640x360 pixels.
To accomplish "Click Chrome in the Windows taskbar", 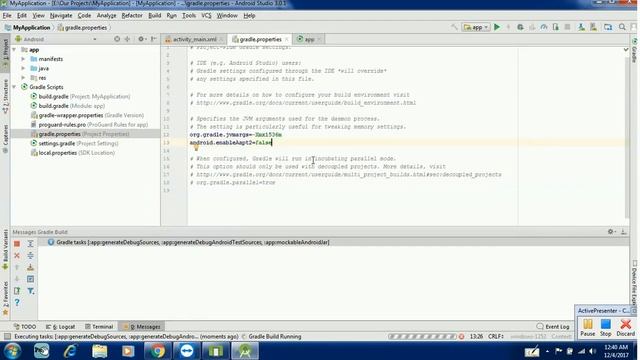I will (x=157, y=351).
